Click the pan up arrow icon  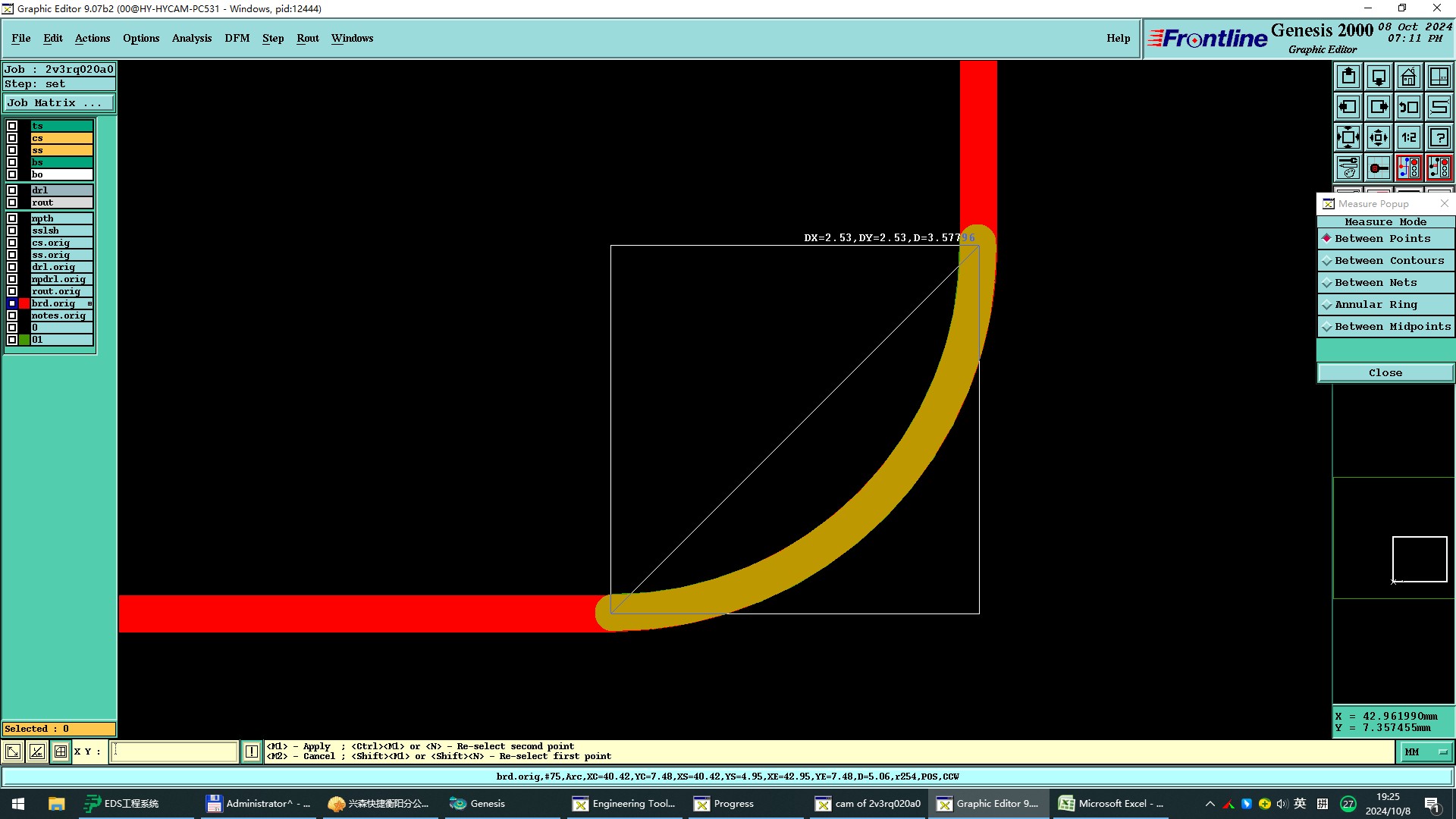(1348, 77)
